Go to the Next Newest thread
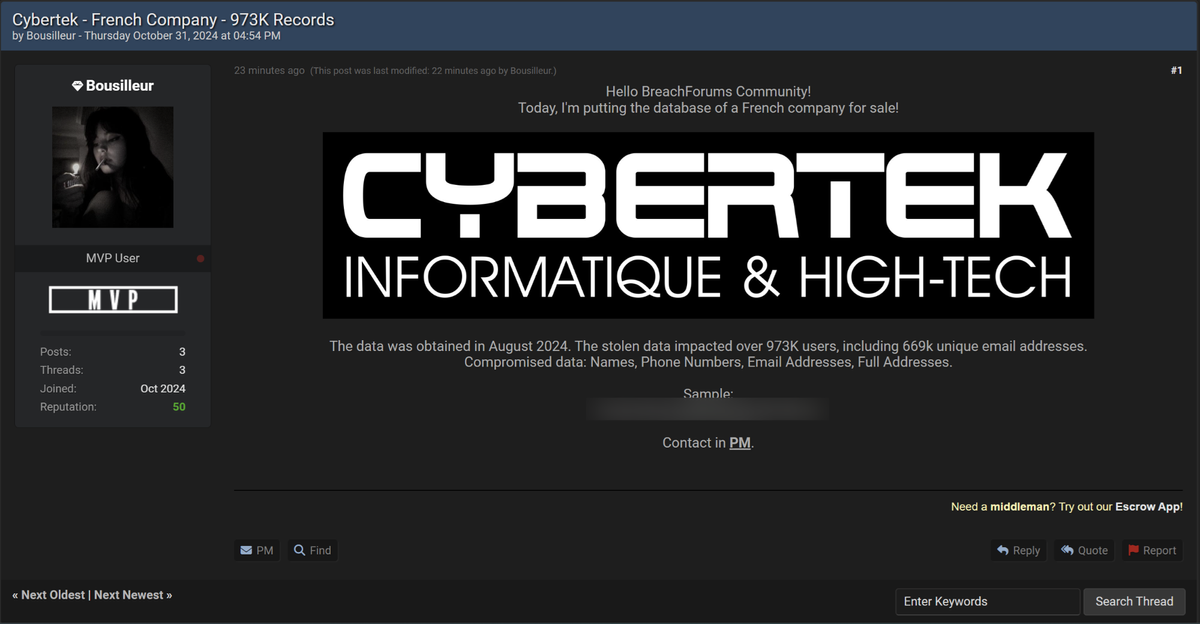This screenshot has width=1200, height=624. tap(131, 594)
